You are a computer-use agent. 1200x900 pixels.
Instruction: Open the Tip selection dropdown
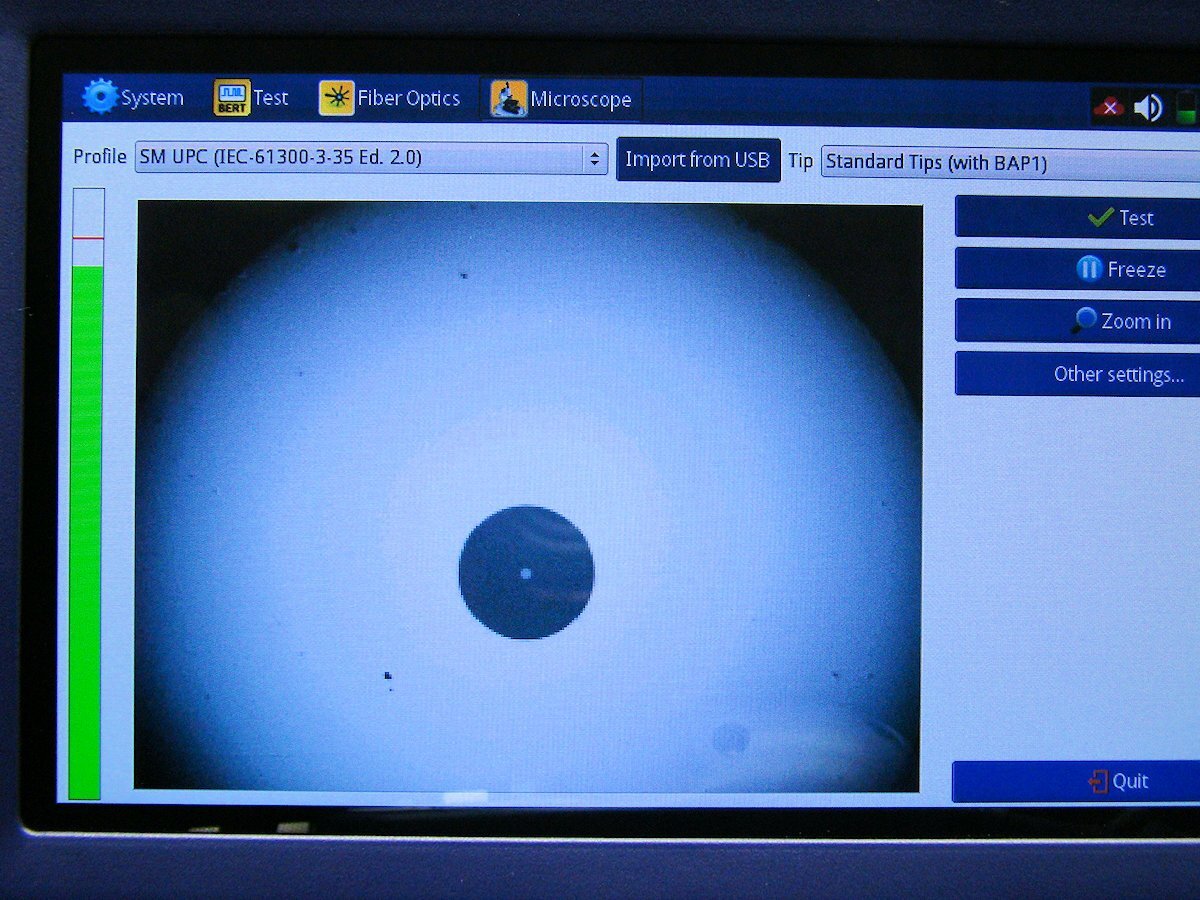(1010, 162)
